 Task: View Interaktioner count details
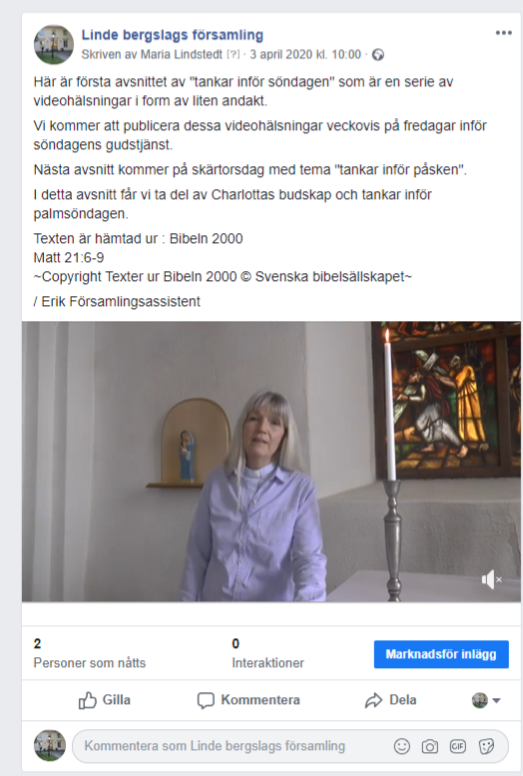tap(268, 653)
